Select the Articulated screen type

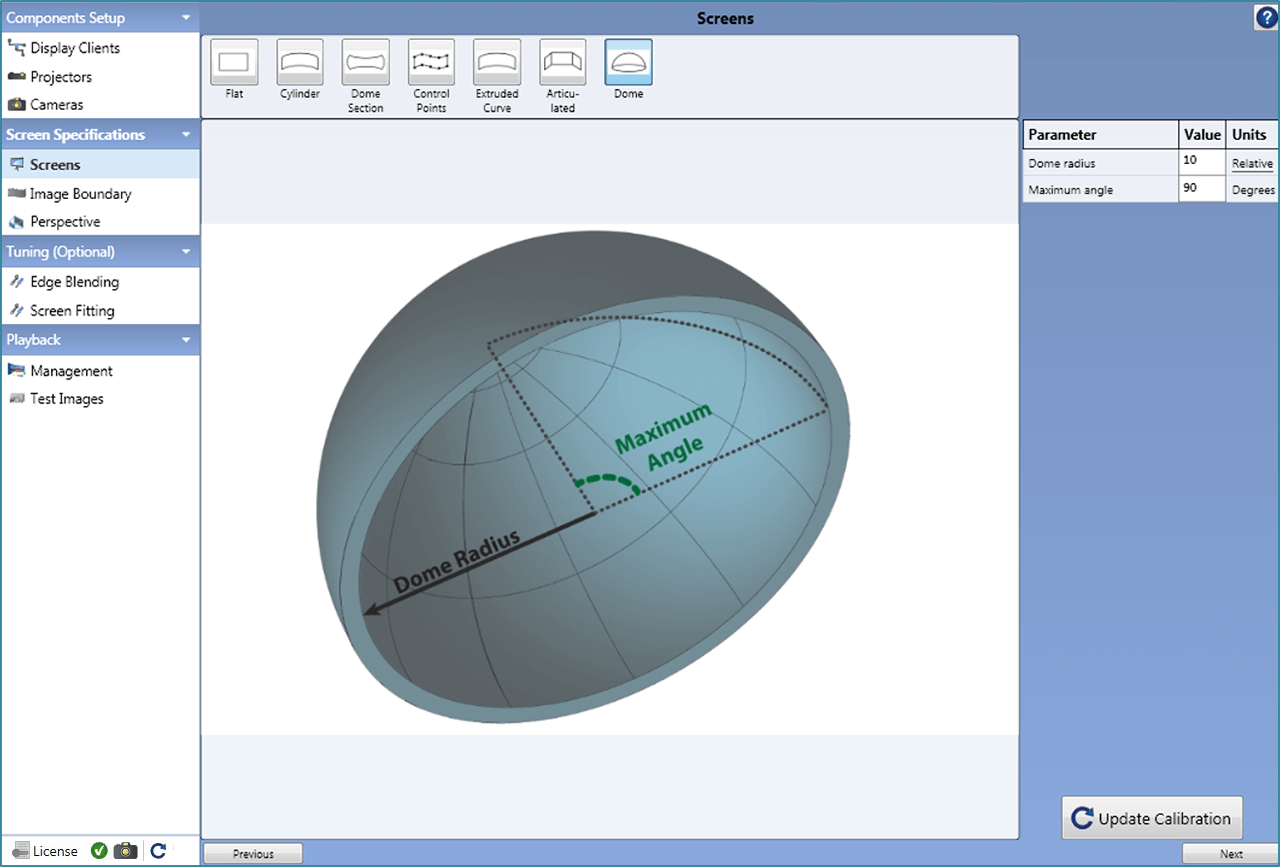(x=563, y=62)
